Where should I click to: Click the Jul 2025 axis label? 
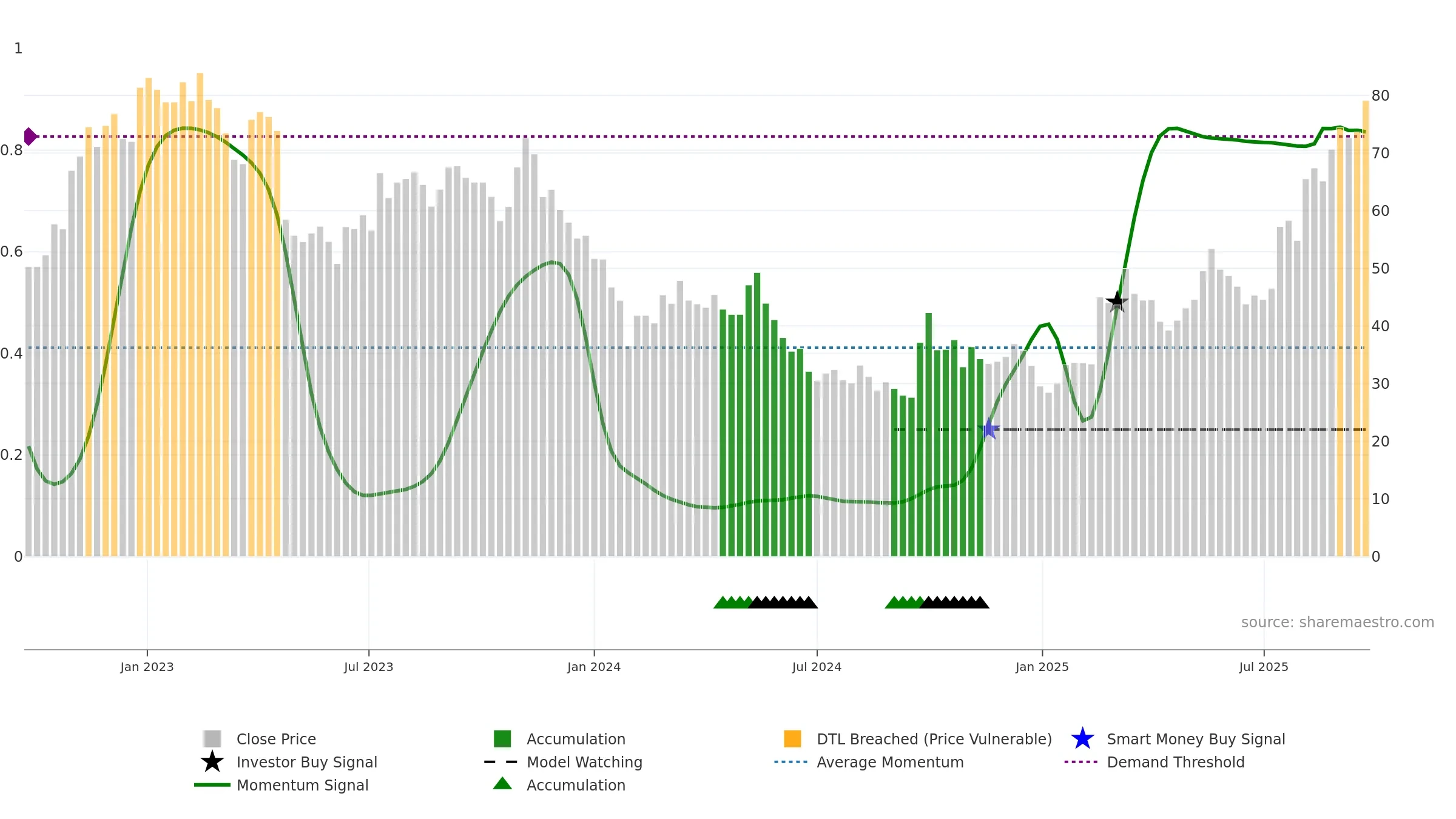coord(1264,667)
